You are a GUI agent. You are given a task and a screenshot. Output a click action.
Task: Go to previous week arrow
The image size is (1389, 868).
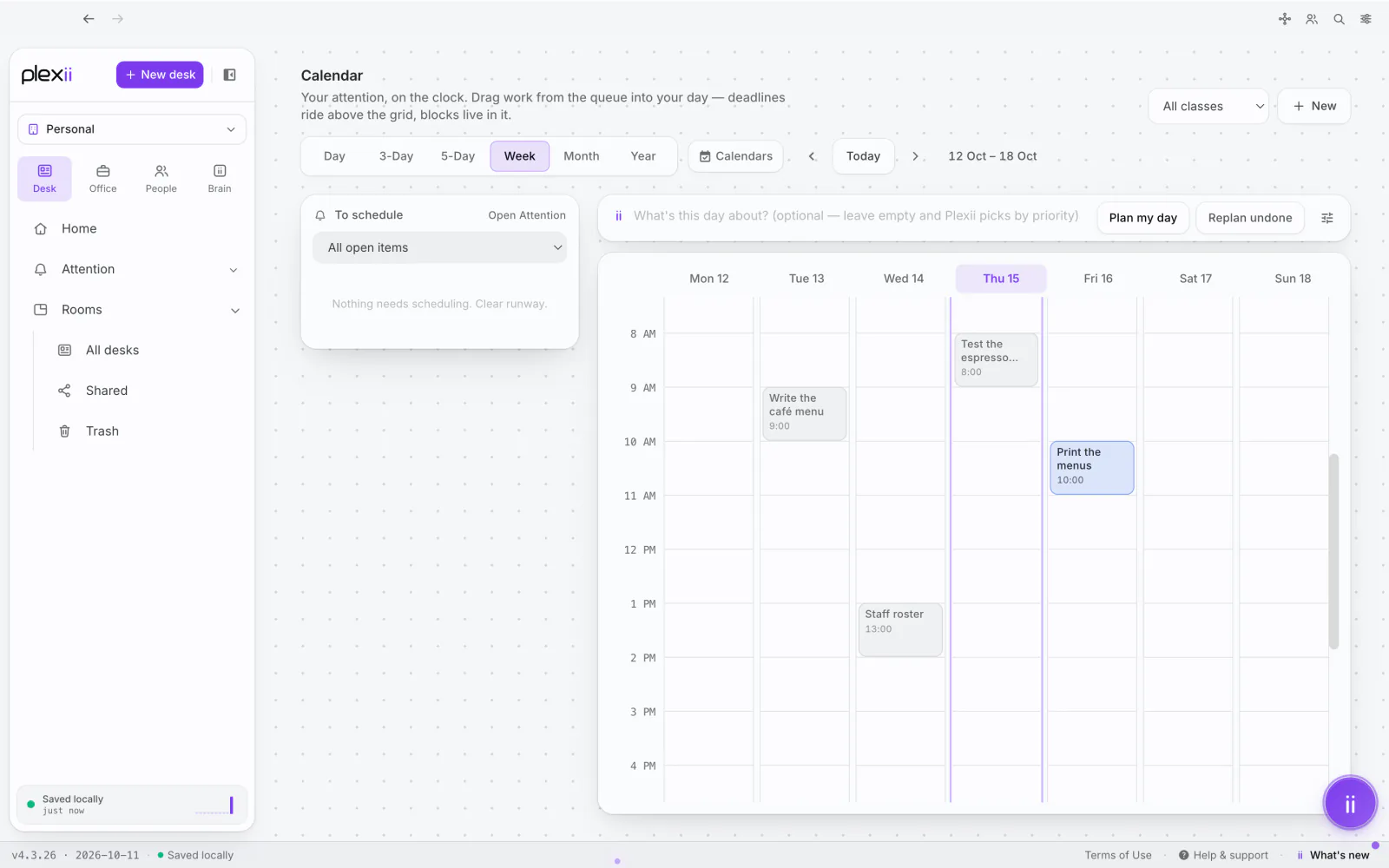[x=812, y=156]
